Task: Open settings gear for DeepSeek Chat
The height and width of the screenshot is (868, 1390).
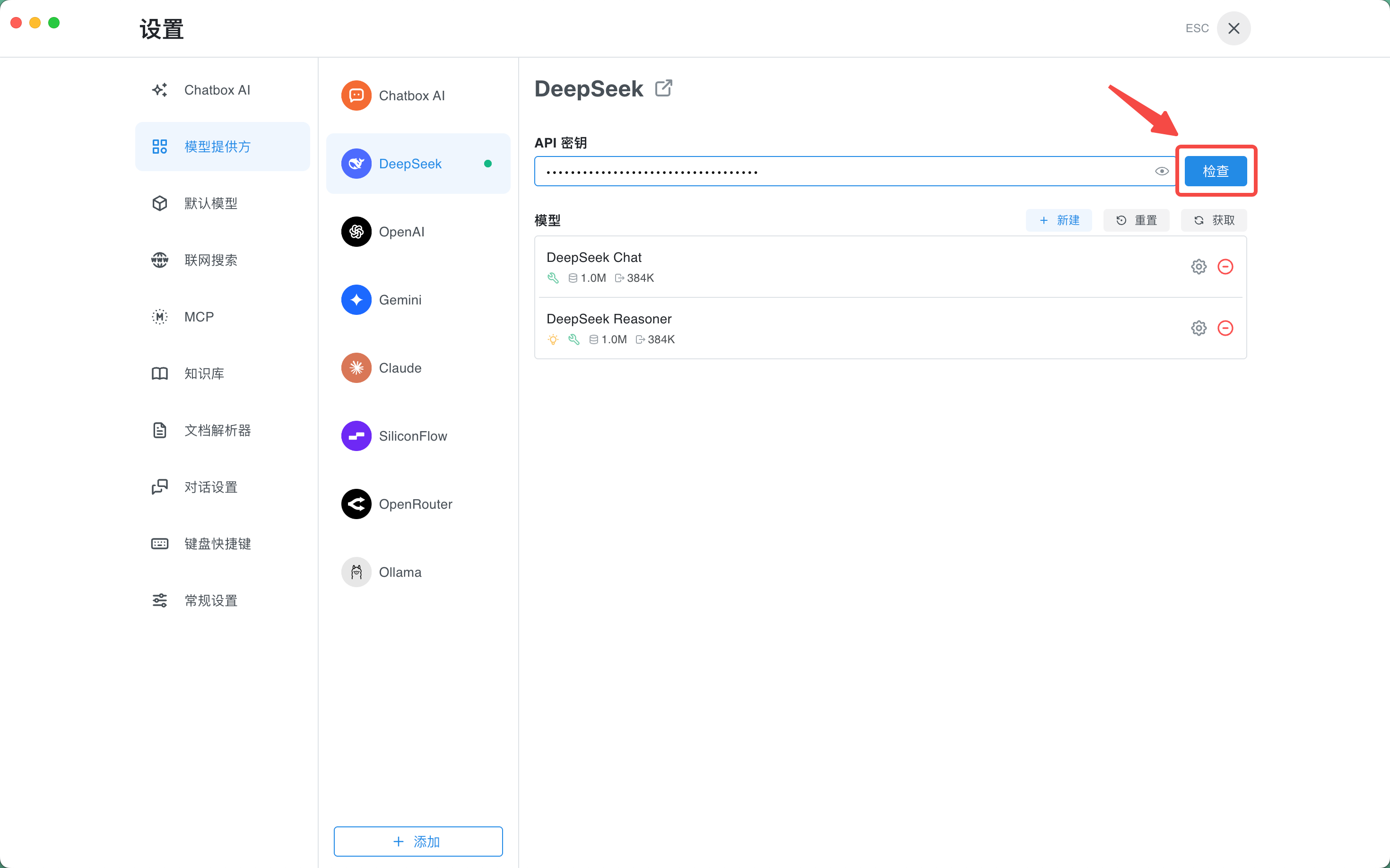Action: (x=1199, y=267)
